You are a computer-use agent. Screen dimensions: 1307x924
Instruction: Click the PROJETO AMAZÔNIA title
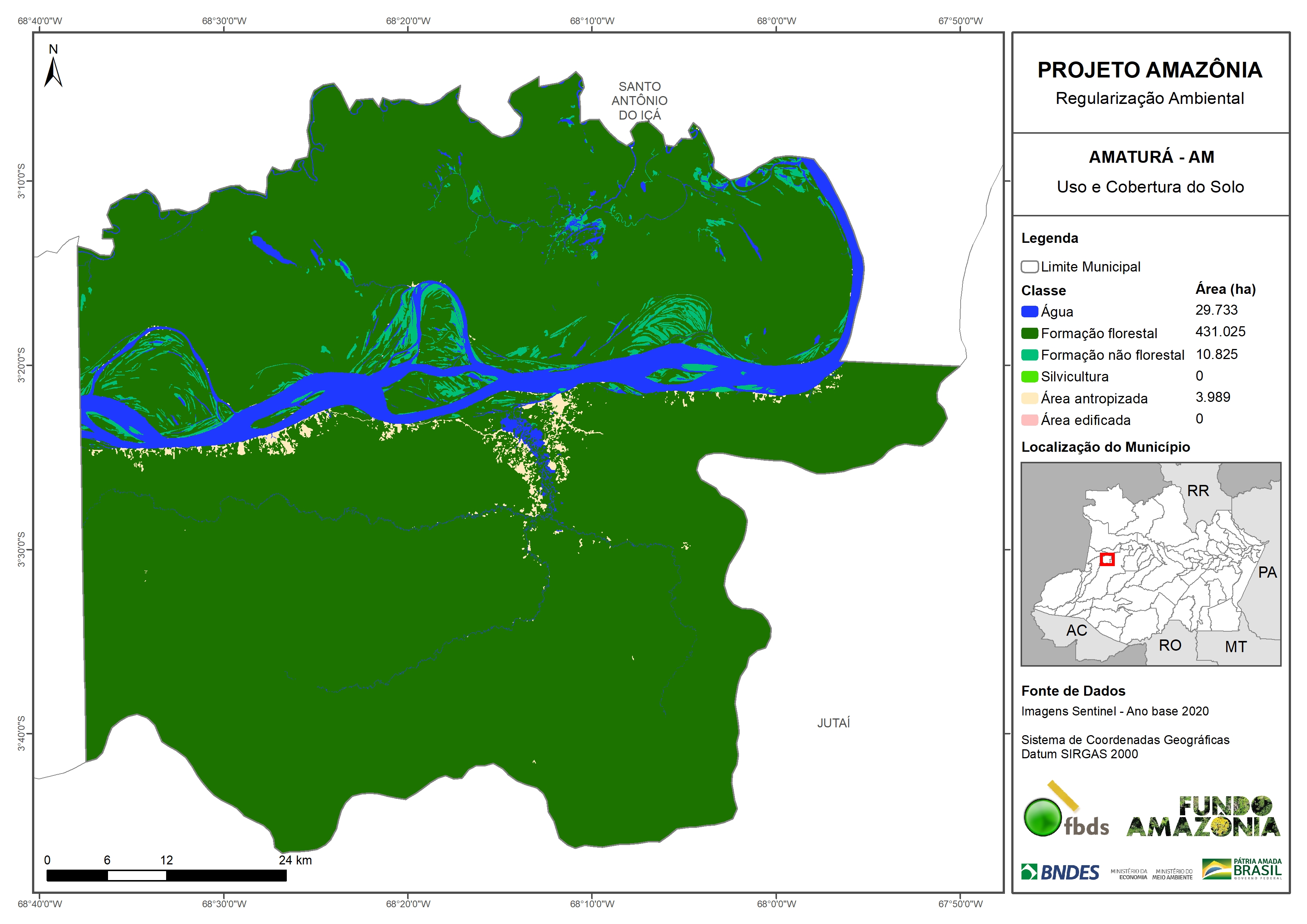click(x=1149, y=70)
